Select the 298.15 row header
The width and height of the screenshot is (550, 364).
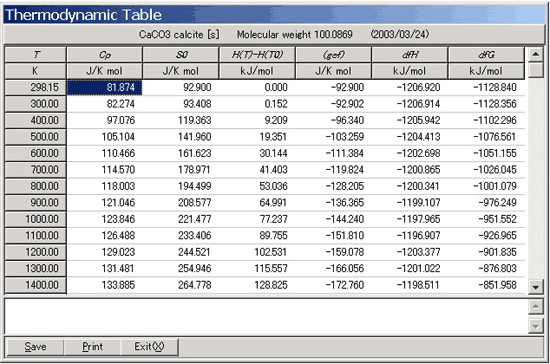(35, 87)
